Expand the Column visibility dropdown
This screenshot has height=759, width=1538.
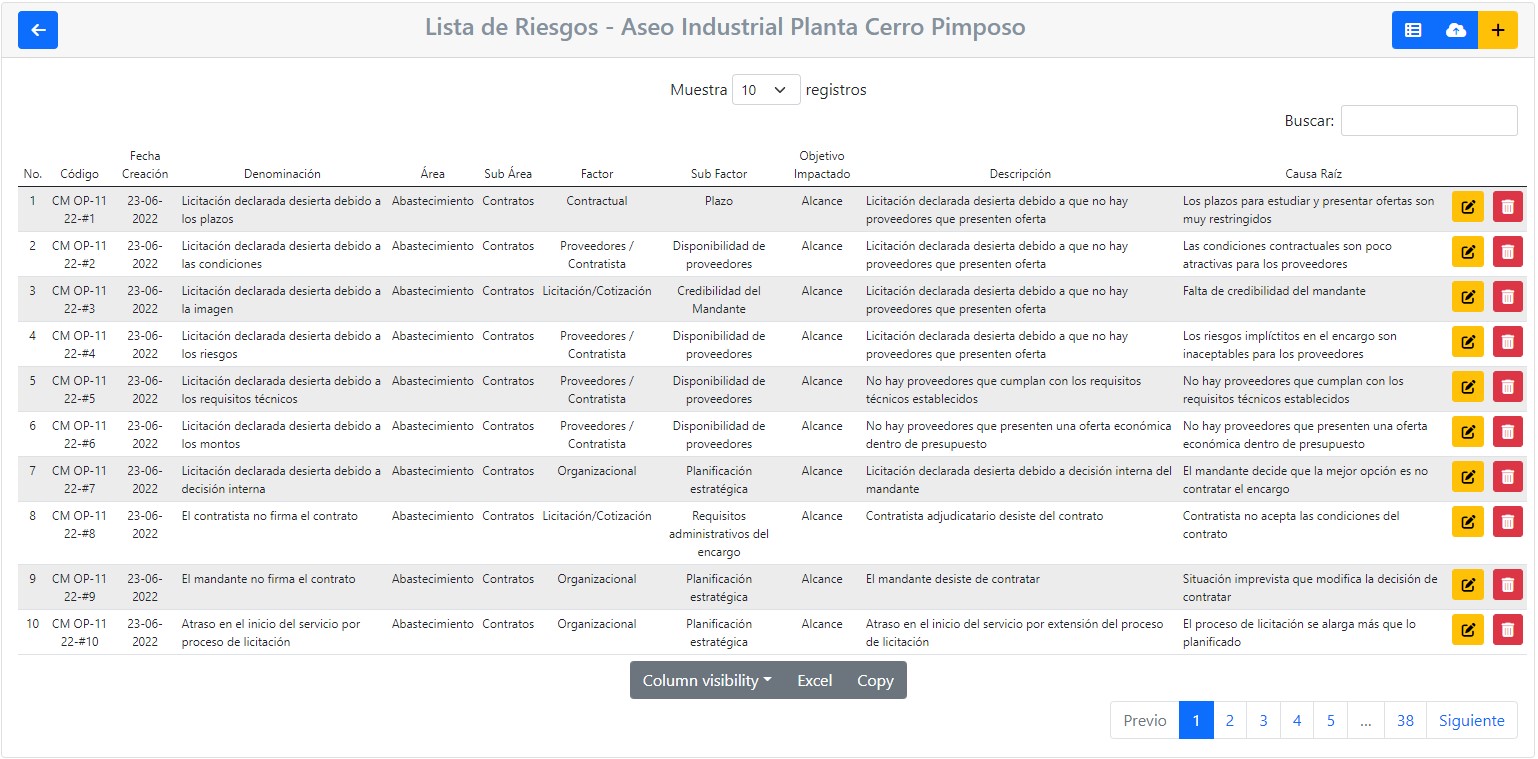point(707,680)
